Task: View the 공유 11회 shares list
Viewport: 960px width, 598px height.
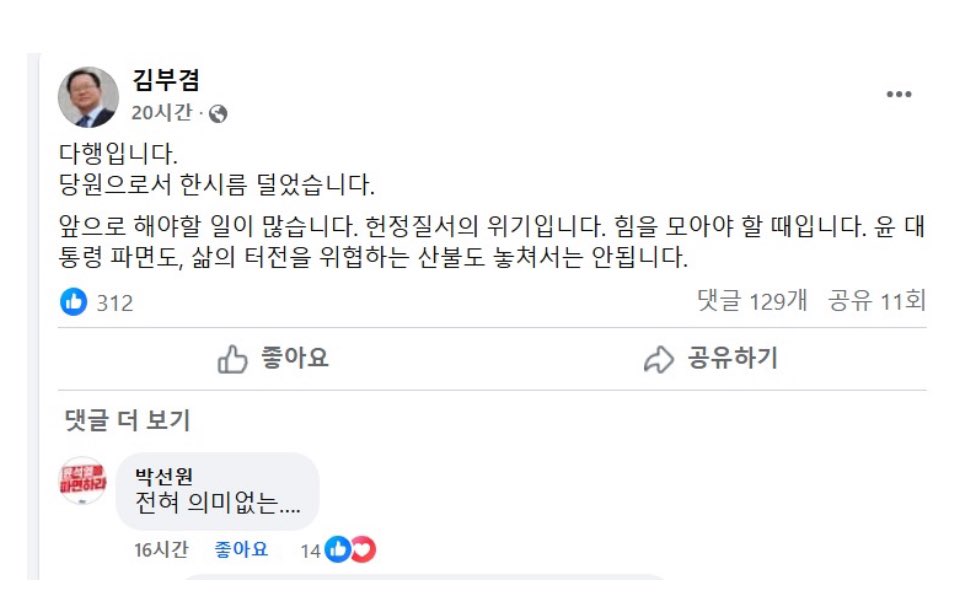Action: click(x=877, y=301)
